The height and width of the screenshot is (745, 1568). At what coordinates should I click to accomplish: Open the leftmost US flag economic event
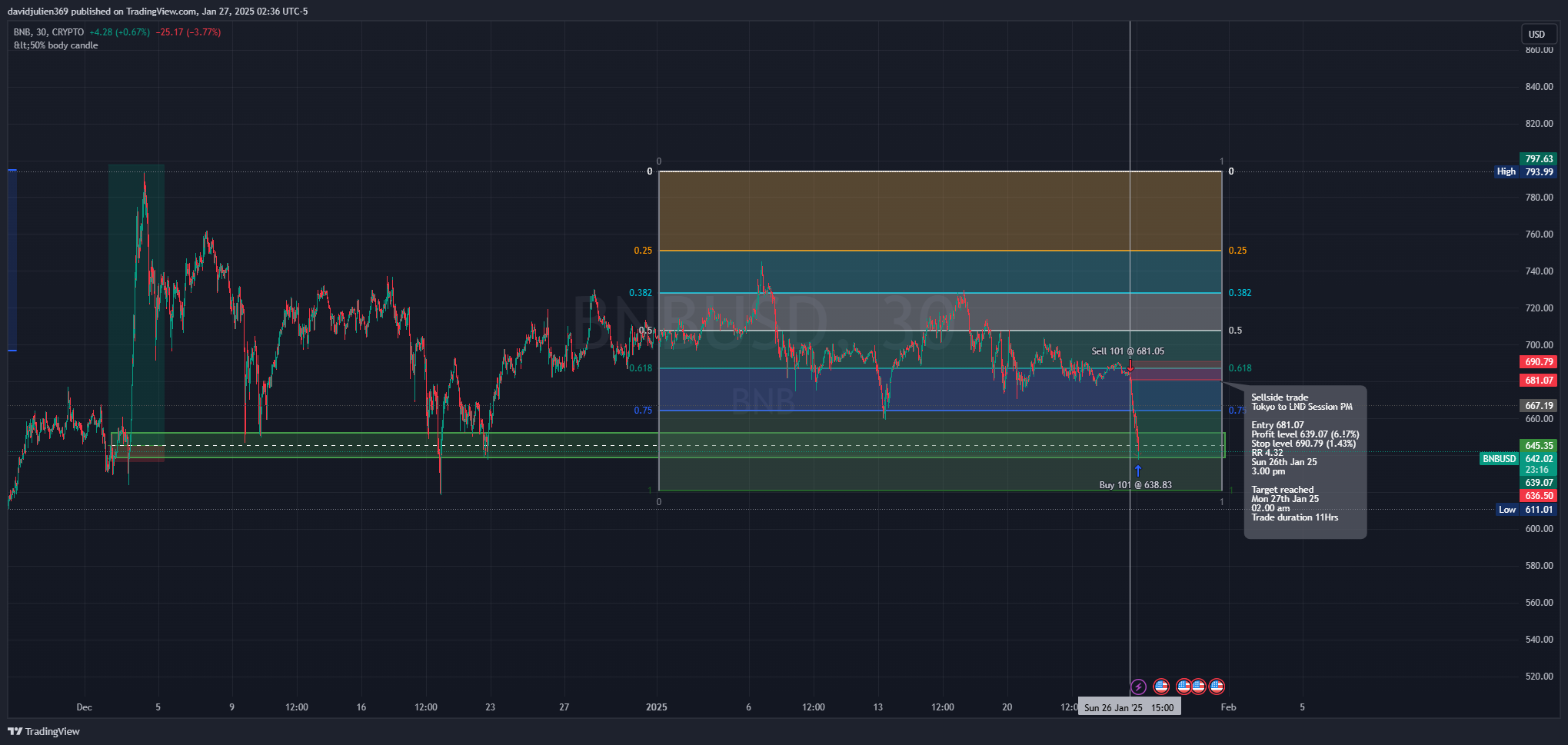(1161, 687)
